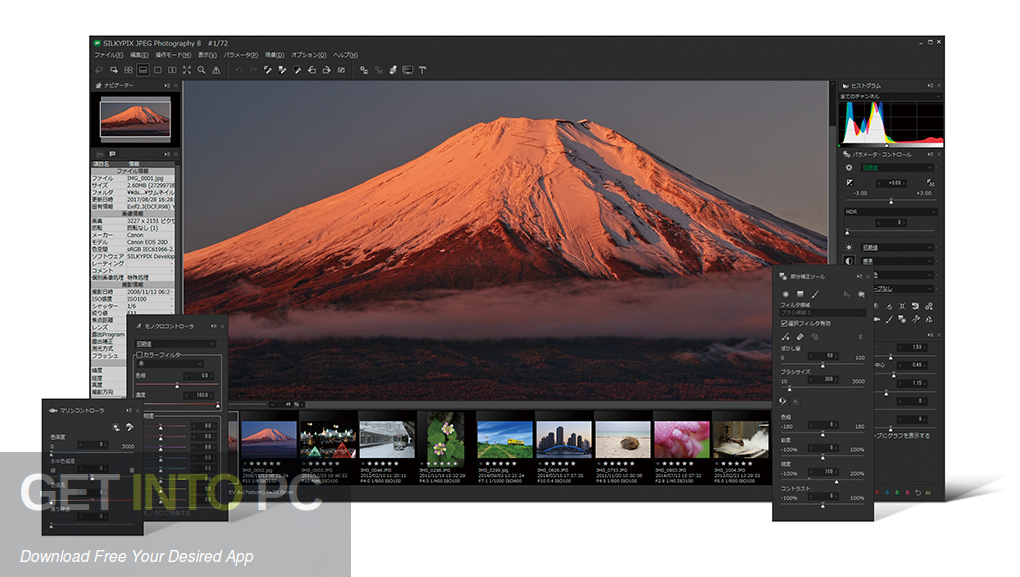The width and height of the screenshot is (1020, 577).
Task: Select the night lights thumbnail IMG_0003
Action: pyautogui.click(x=328, y=440)
